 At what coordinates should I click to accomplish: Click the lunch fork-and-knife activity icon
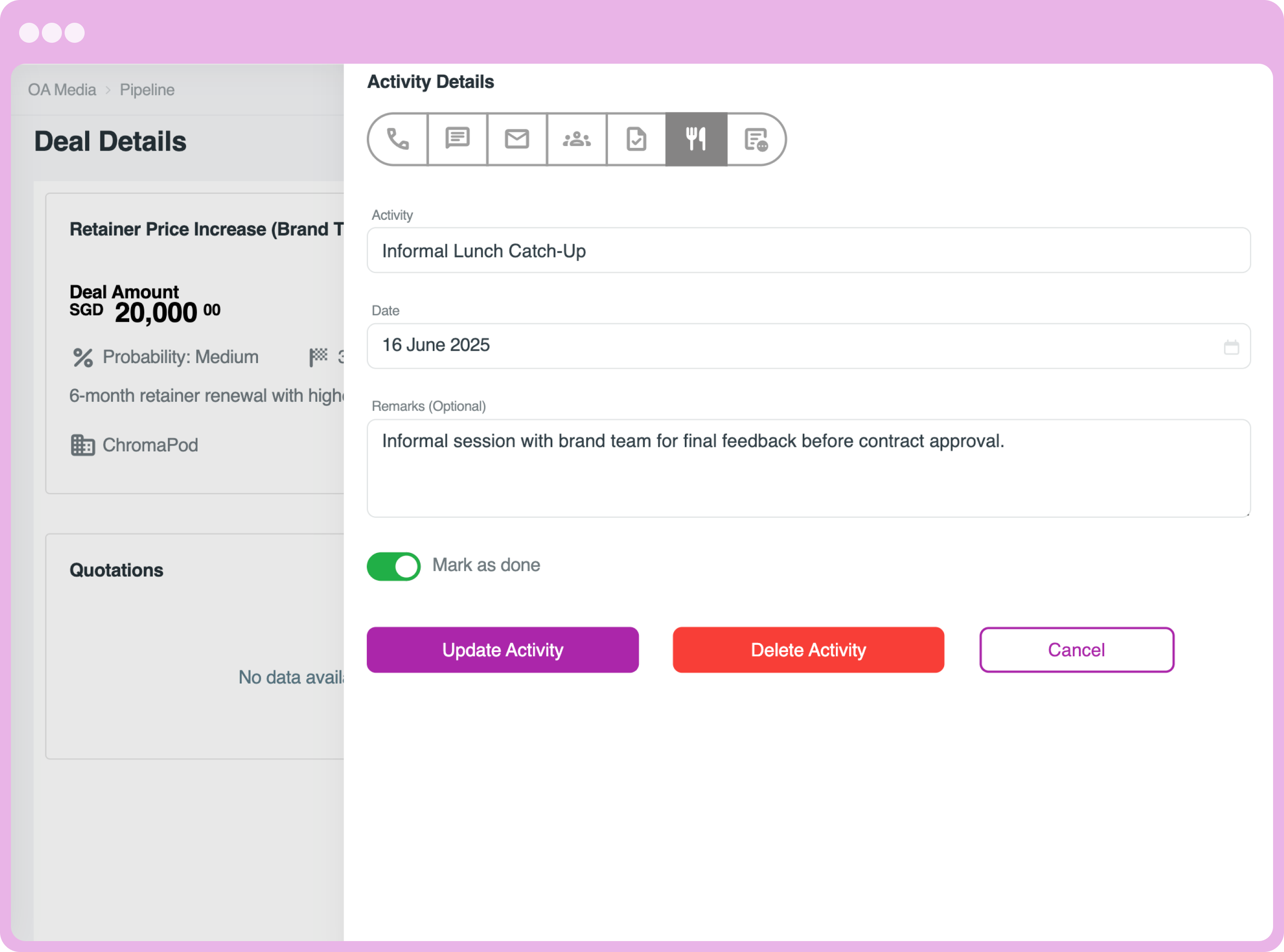click(x=696, y=139)
